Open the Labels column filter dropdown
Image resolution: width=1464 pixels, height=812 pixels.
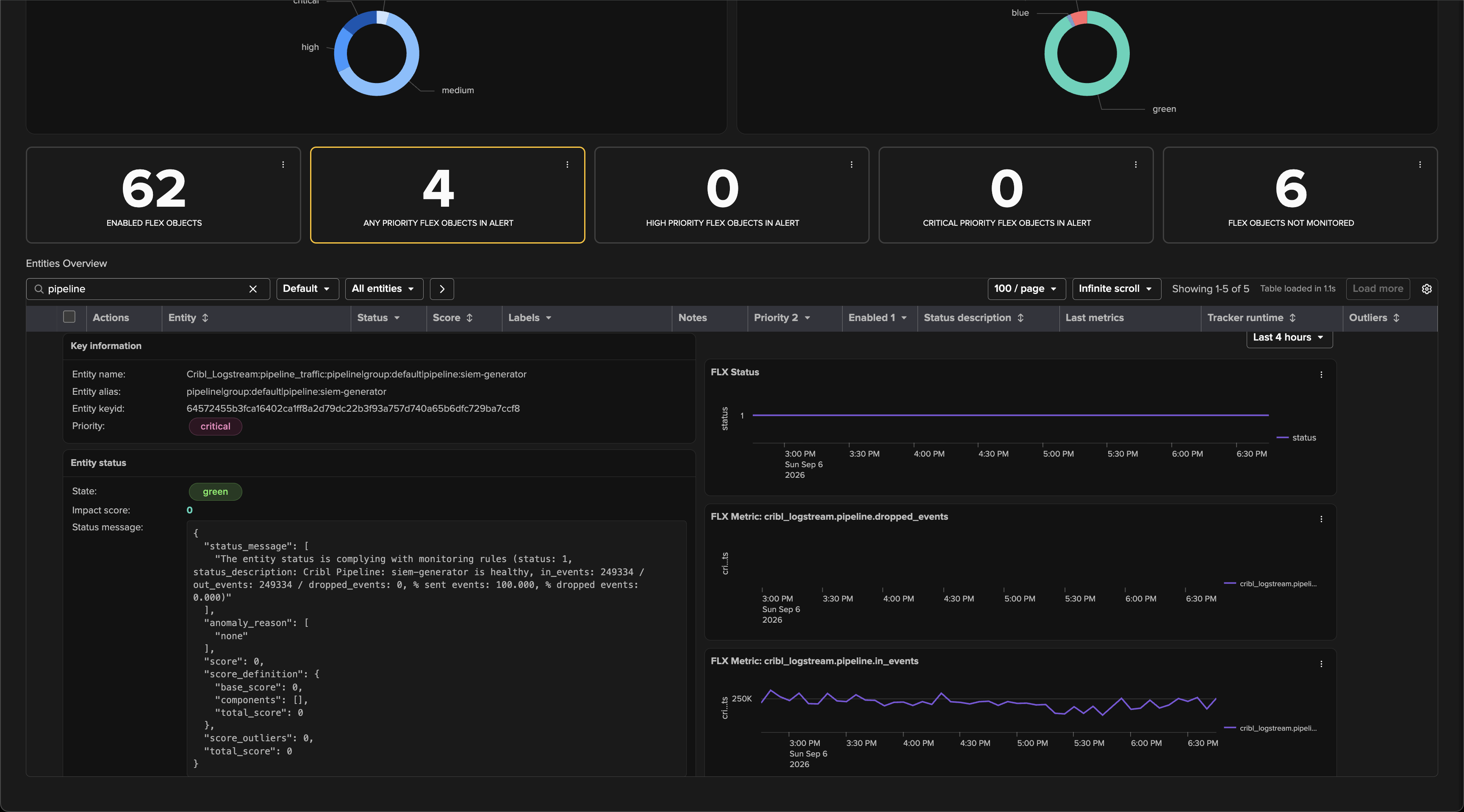click(549, 318)
